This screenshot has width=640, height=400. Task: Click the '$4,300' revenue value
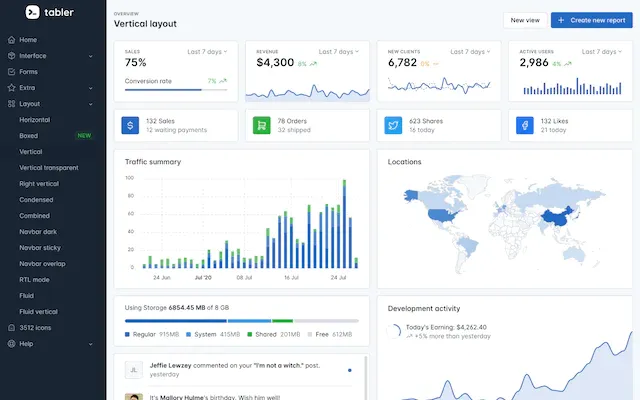pos(275,62)
